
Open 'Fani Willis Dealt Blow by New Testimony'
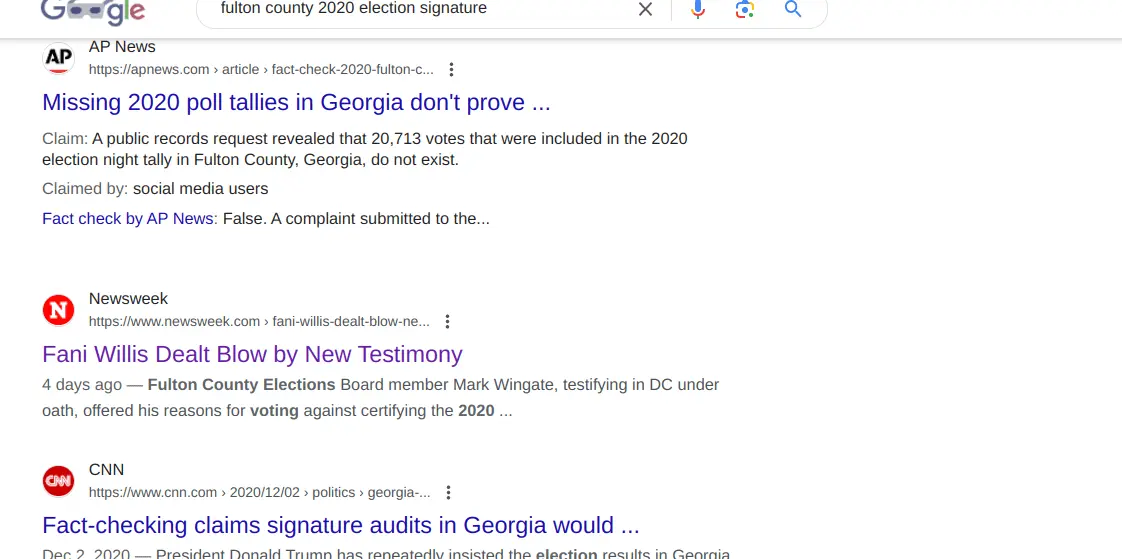252,354
